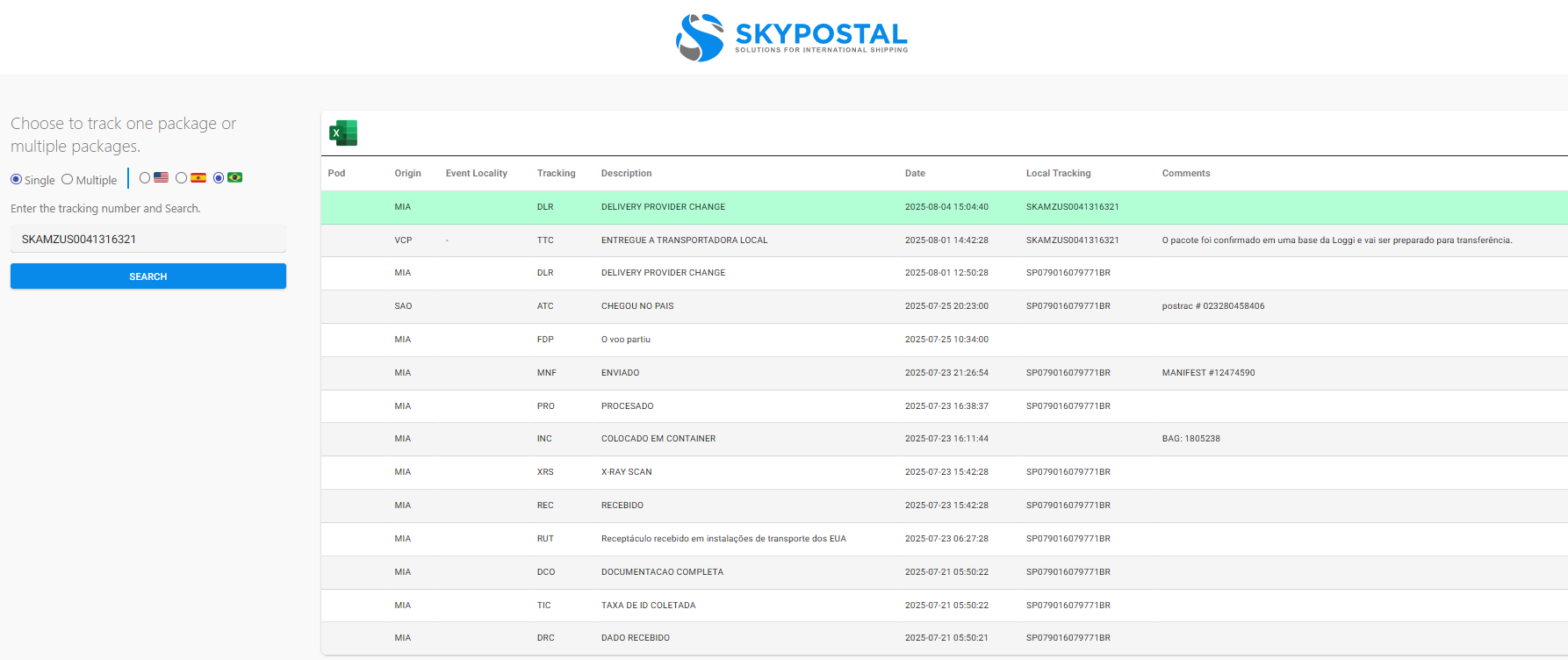Image resolution: width=1568 pixels, height=660 pixels.
Task: Click DELIVERY PROVIDER CHANGE dated 2025-08-01
Action: [x=663, y=273]
